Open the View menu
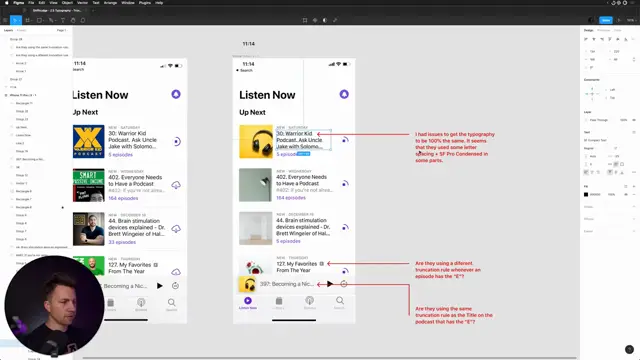Screen dimensions: 640x360 (53, 2)
